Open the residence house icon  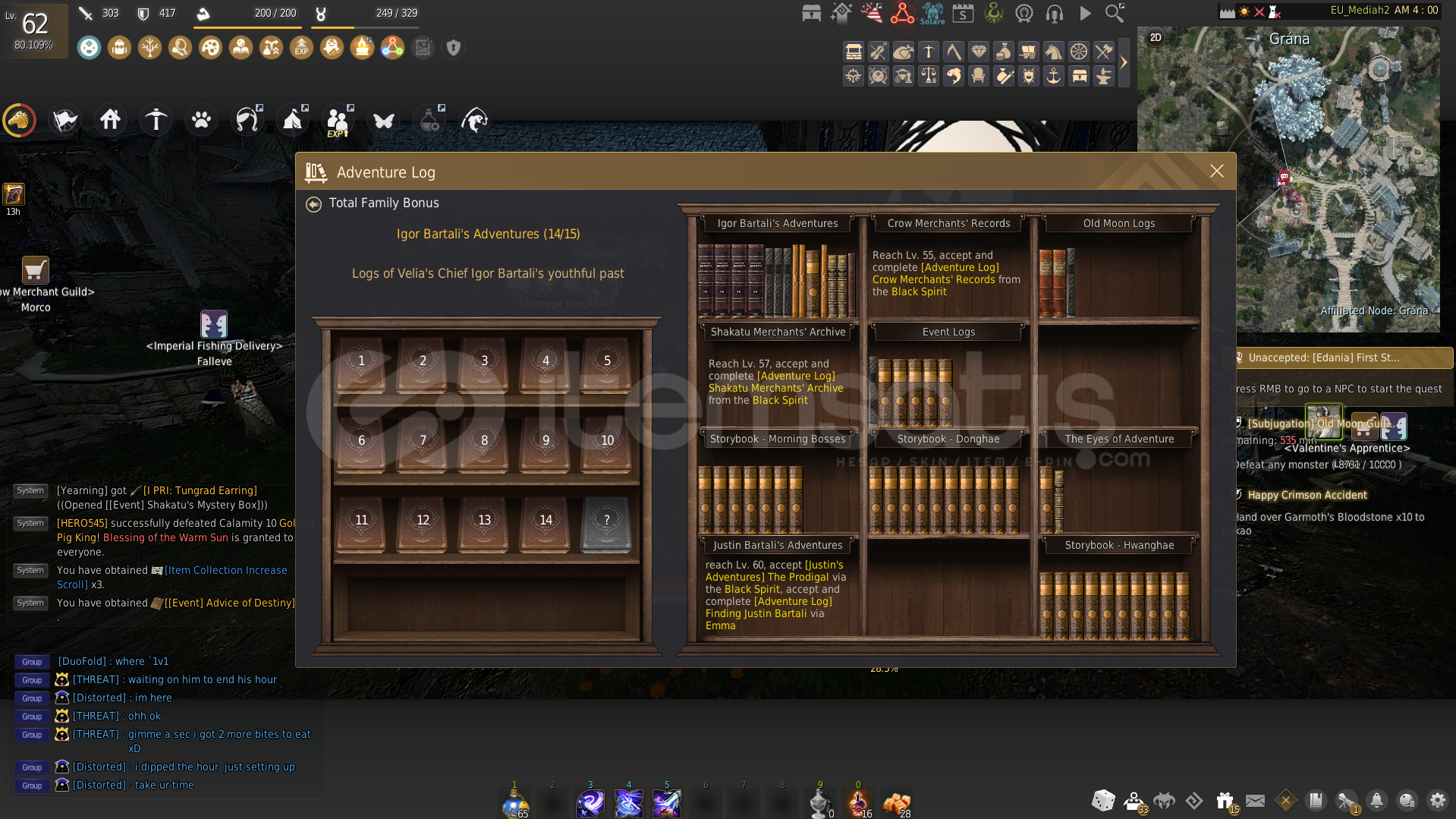pyautogui.click(x=111, y=120)
